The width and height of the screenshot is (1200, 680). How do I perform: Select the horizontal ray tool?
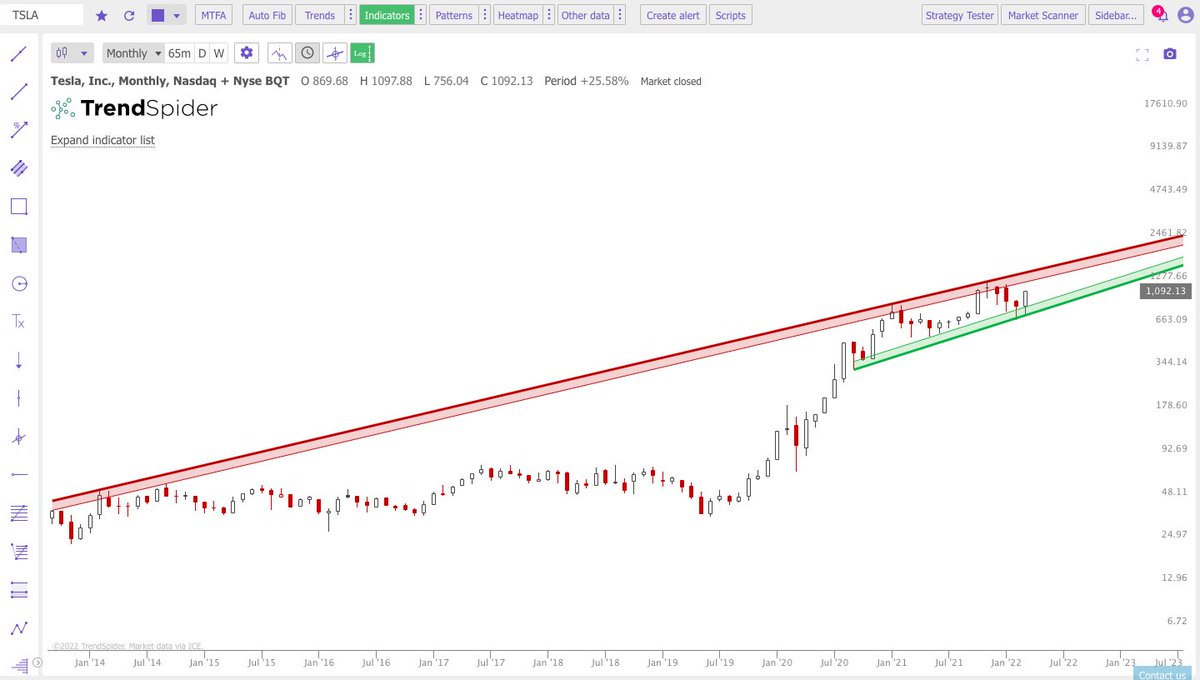click(18, 474)
